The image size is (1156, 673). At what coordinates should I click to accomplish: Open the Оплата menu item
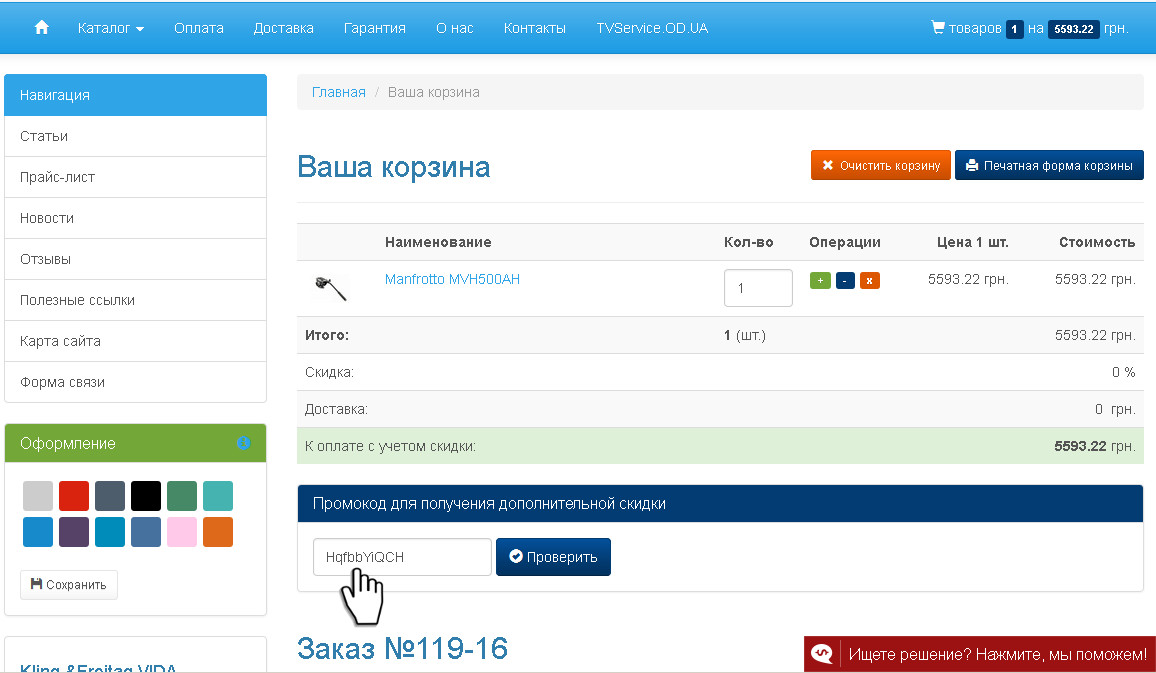pos(198,28)
